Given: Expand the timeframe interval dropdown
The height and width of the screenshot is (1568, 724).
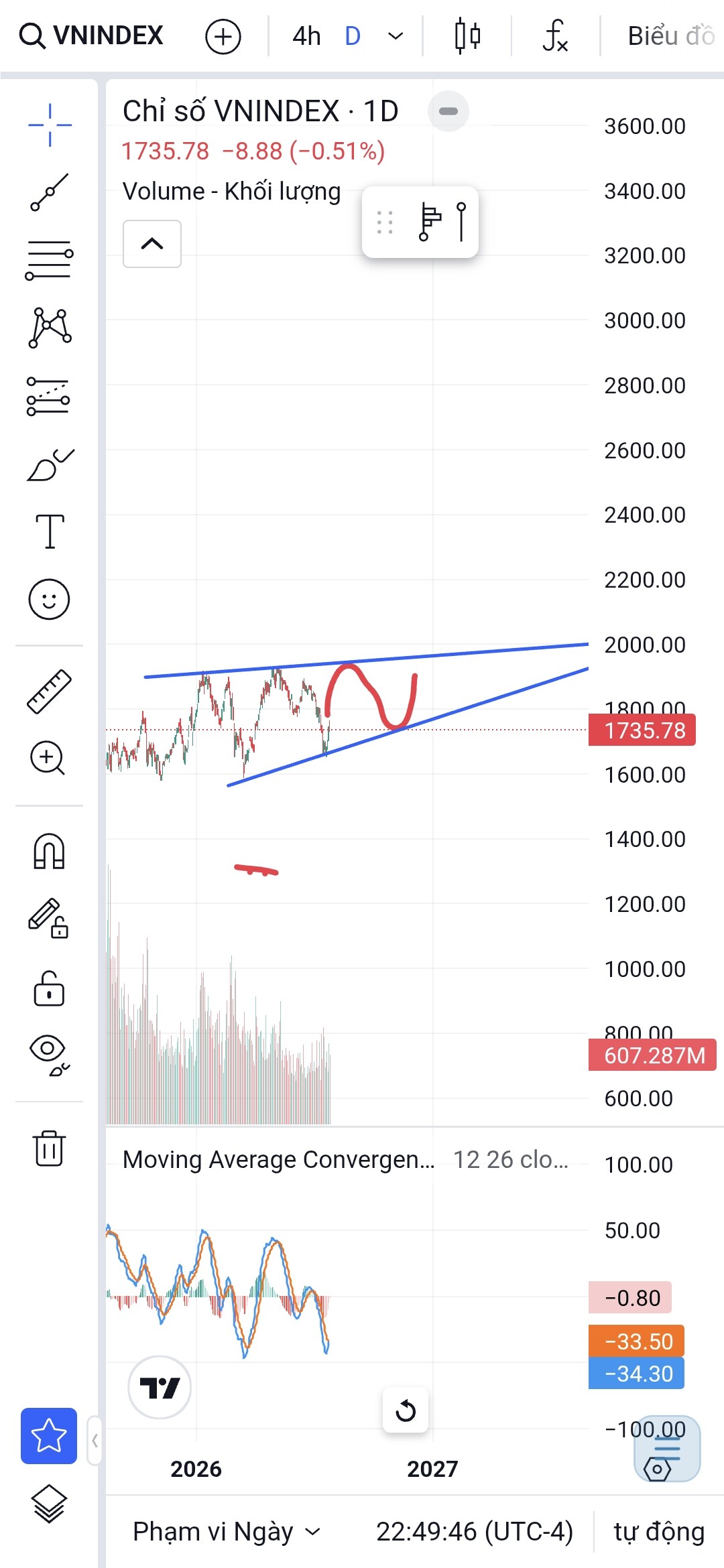Looking at the screenshot, I should [396, 36].
